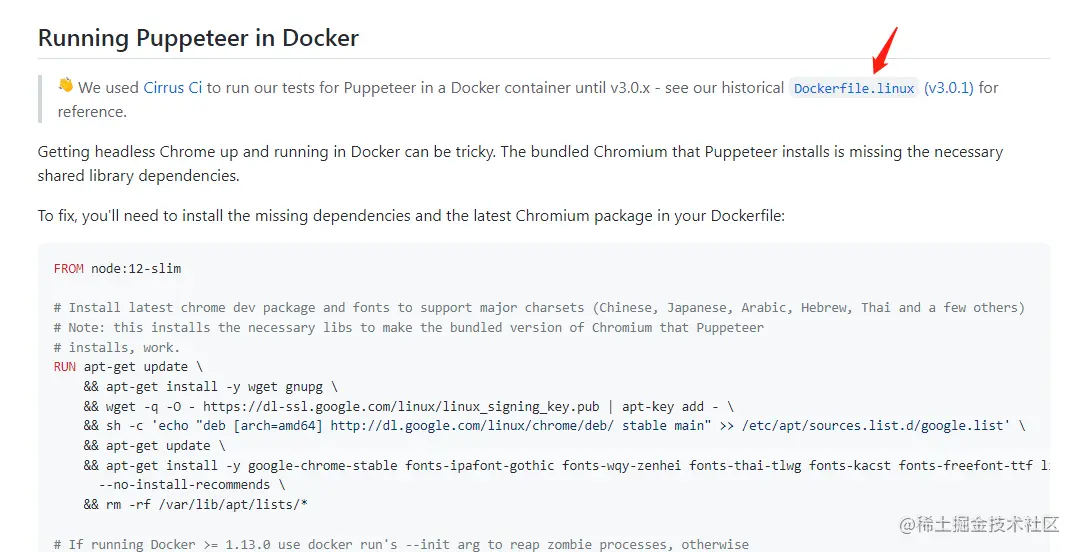Click the /etc/apt/sources.list.d/google.list path

click(x=880, y=426)
